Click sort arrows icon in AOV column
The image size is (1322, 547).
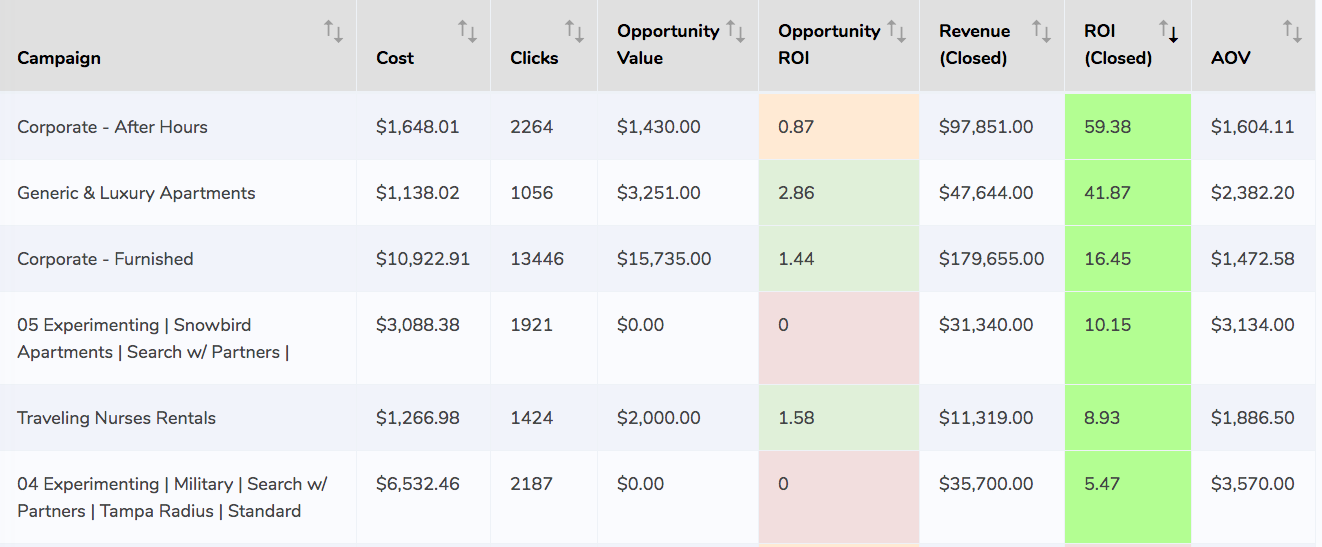[x=1293, y=32]
